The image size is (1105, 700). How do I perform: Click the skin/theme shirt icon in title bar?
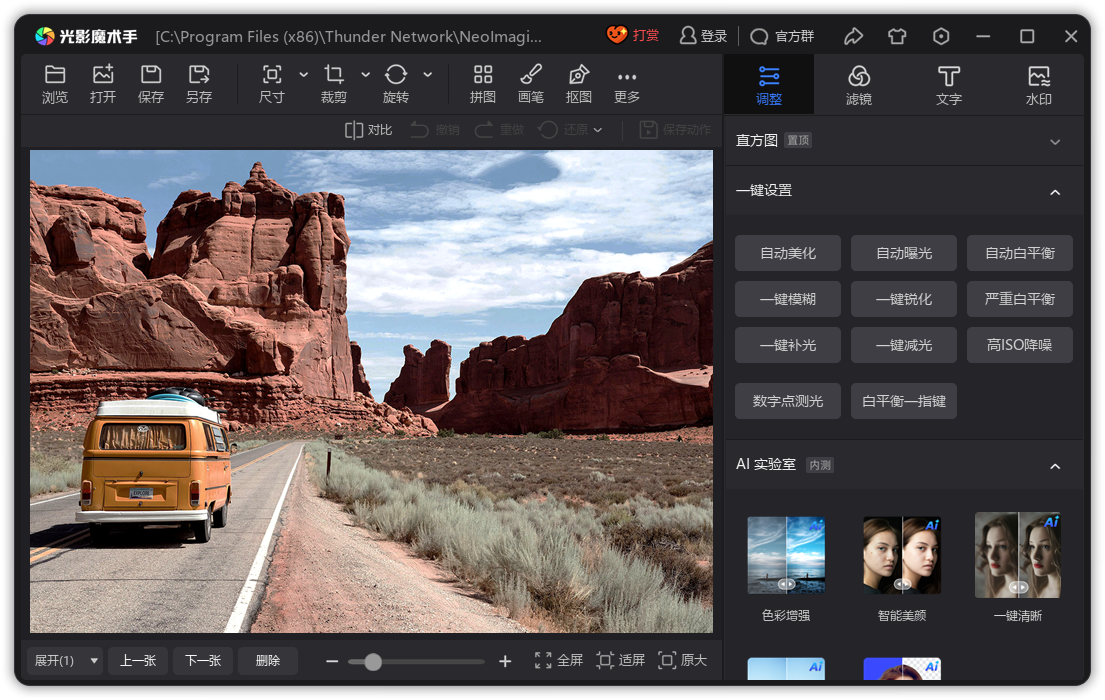(897, 36)
